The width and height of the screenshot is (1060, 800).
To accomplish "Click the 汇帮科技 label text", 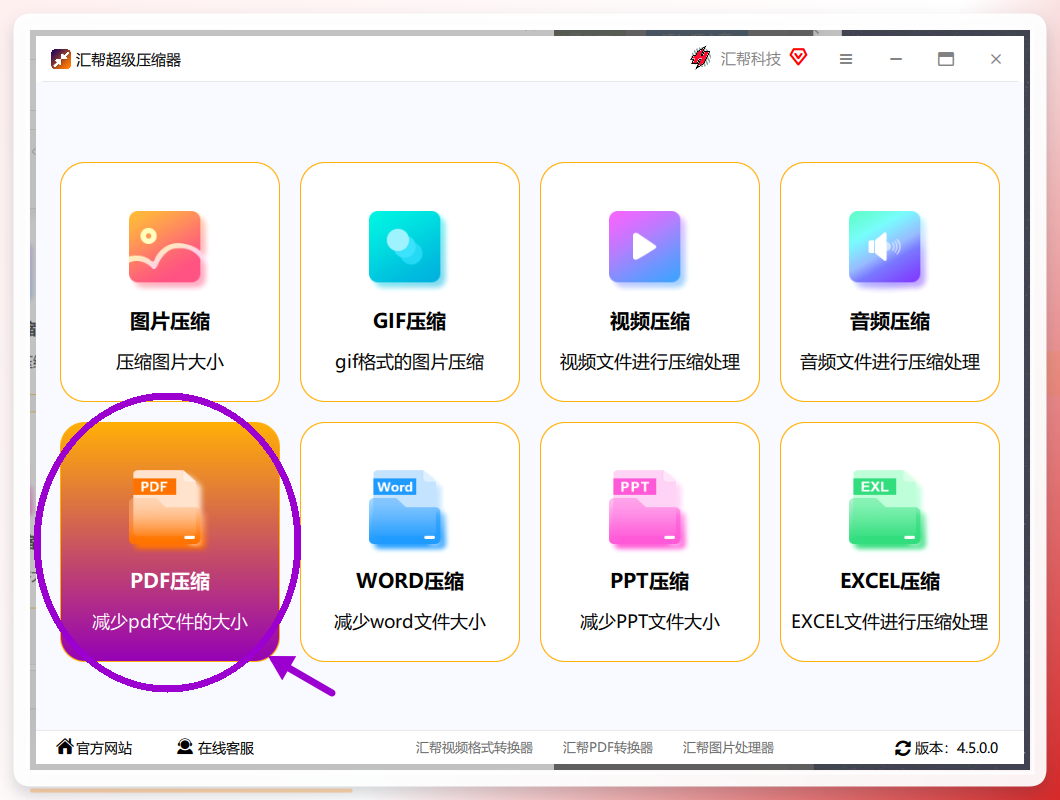I will pos(750,59).
